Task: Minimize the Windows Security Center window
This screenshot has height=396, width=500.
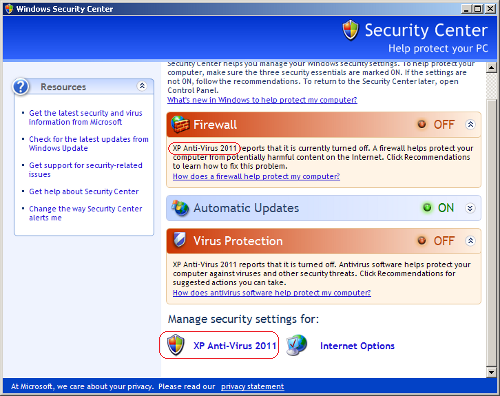Action: [x=466, y=9]
